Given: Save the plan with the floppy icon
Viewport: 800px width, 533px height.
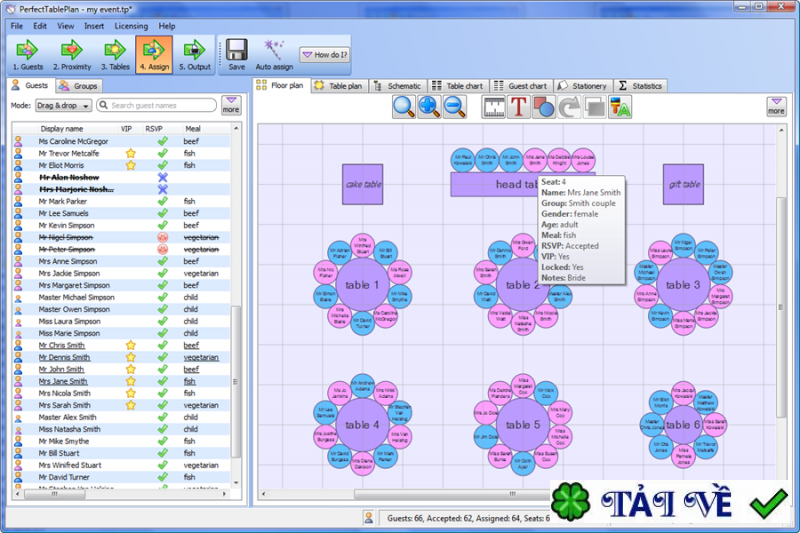Looking at the screenshot, I should click(x=237, y=55).
